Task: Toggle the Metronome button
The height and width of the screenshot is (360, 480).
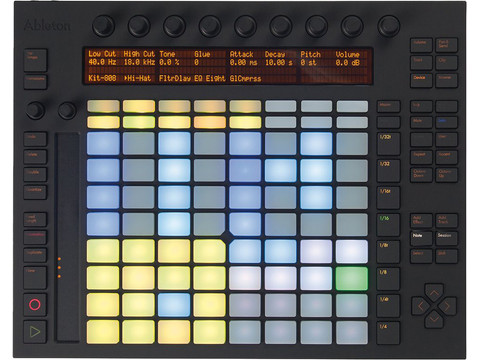Action: click(x=35, y=82)
